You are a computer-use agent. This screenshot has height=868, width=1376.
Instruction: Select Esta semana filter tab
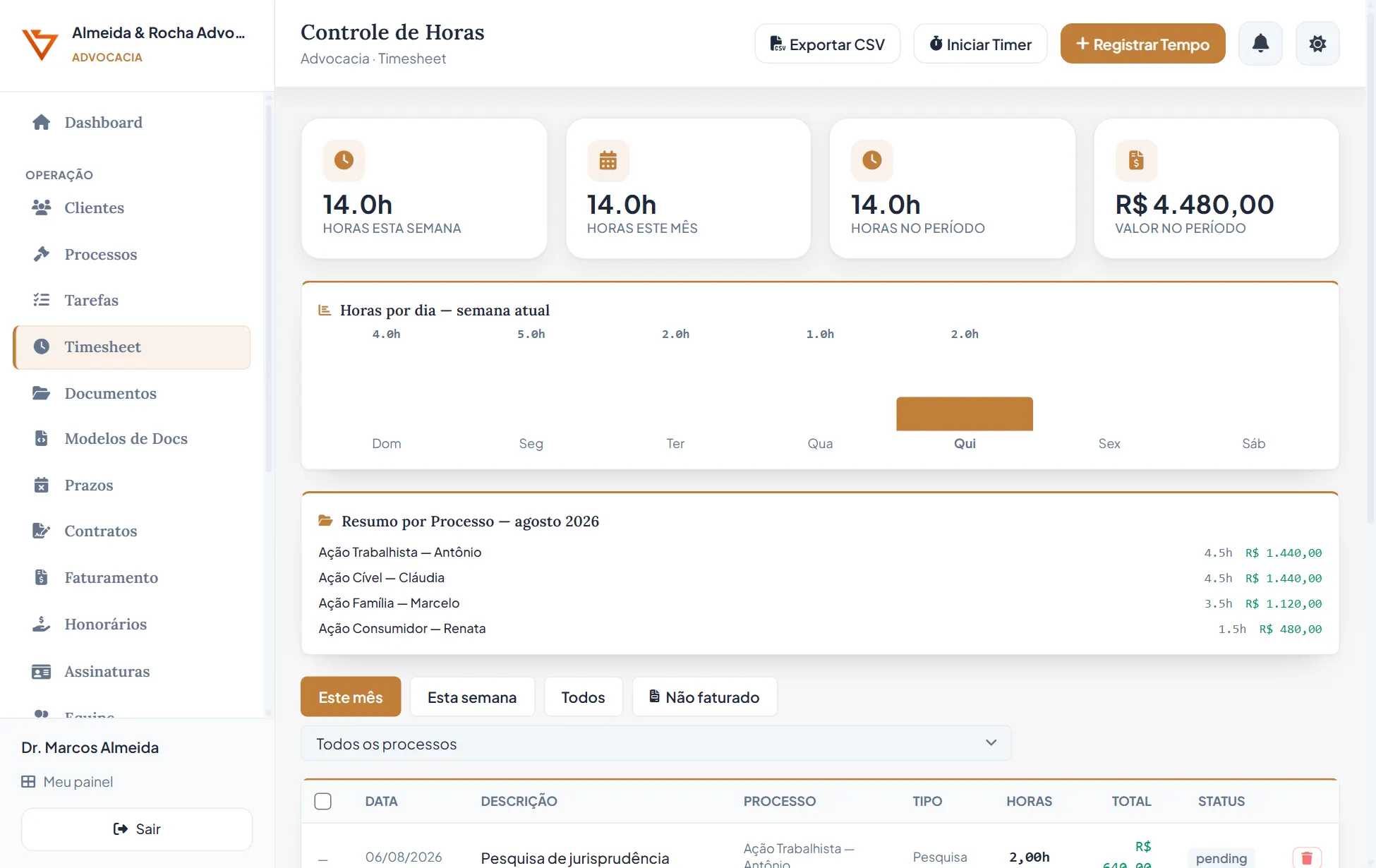[472, 697]
